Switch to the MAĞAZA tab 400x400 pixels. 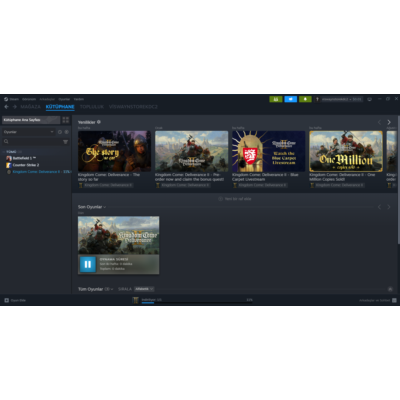(x=31, y=107)
